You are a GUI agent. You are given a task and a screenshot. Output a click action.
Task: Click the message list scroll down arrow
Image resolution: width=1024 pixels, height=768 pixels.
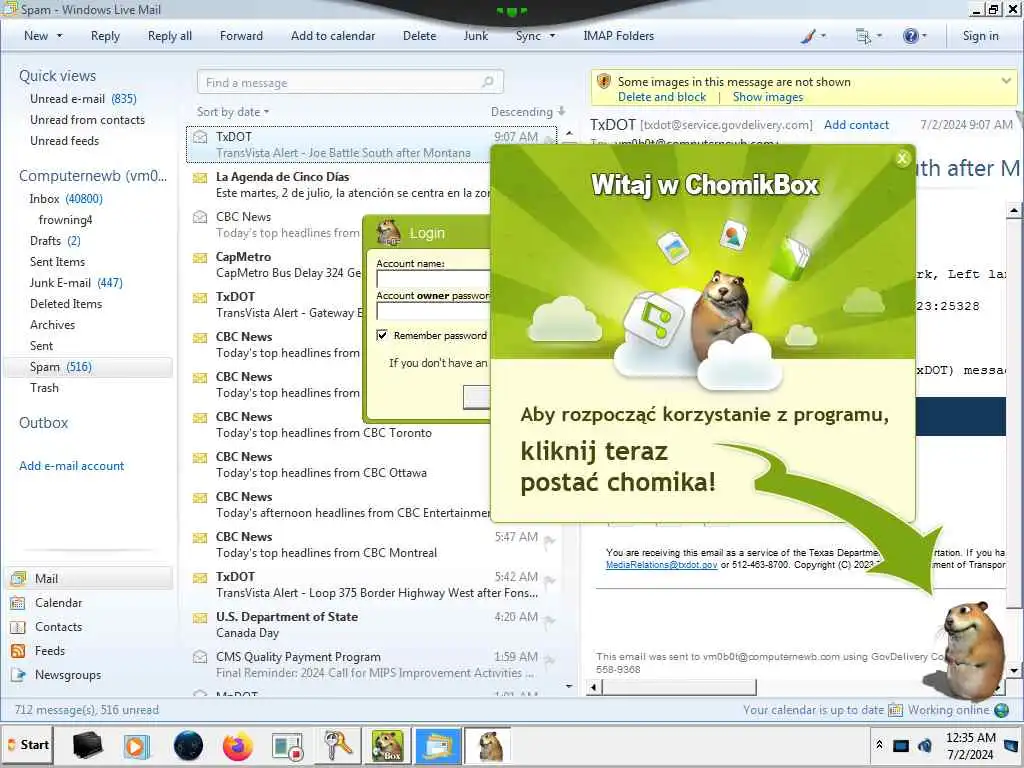point(569,686)
